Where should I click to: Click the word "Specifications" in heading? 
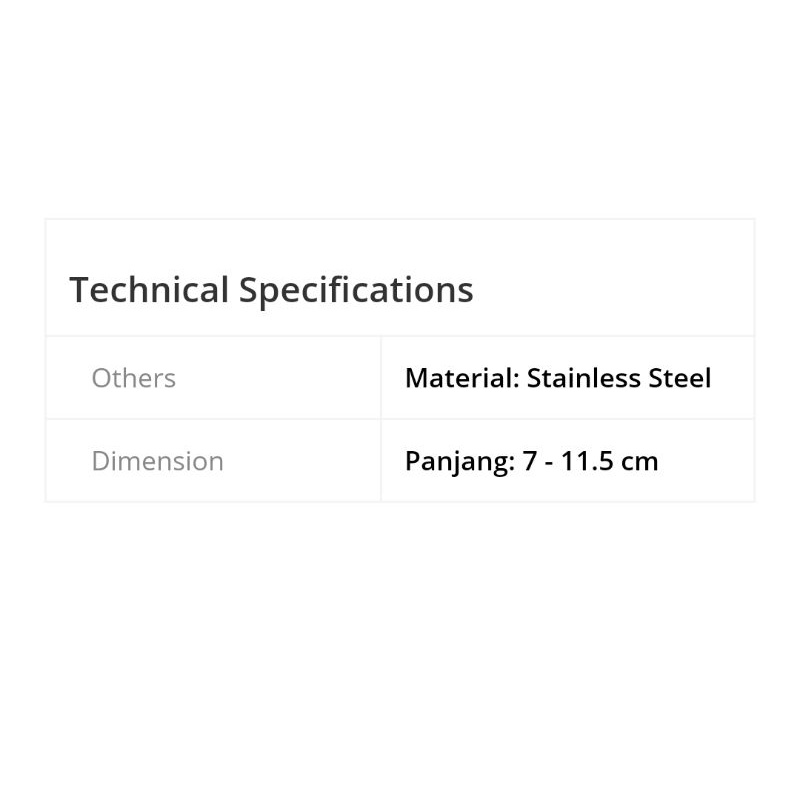point(356,290)
